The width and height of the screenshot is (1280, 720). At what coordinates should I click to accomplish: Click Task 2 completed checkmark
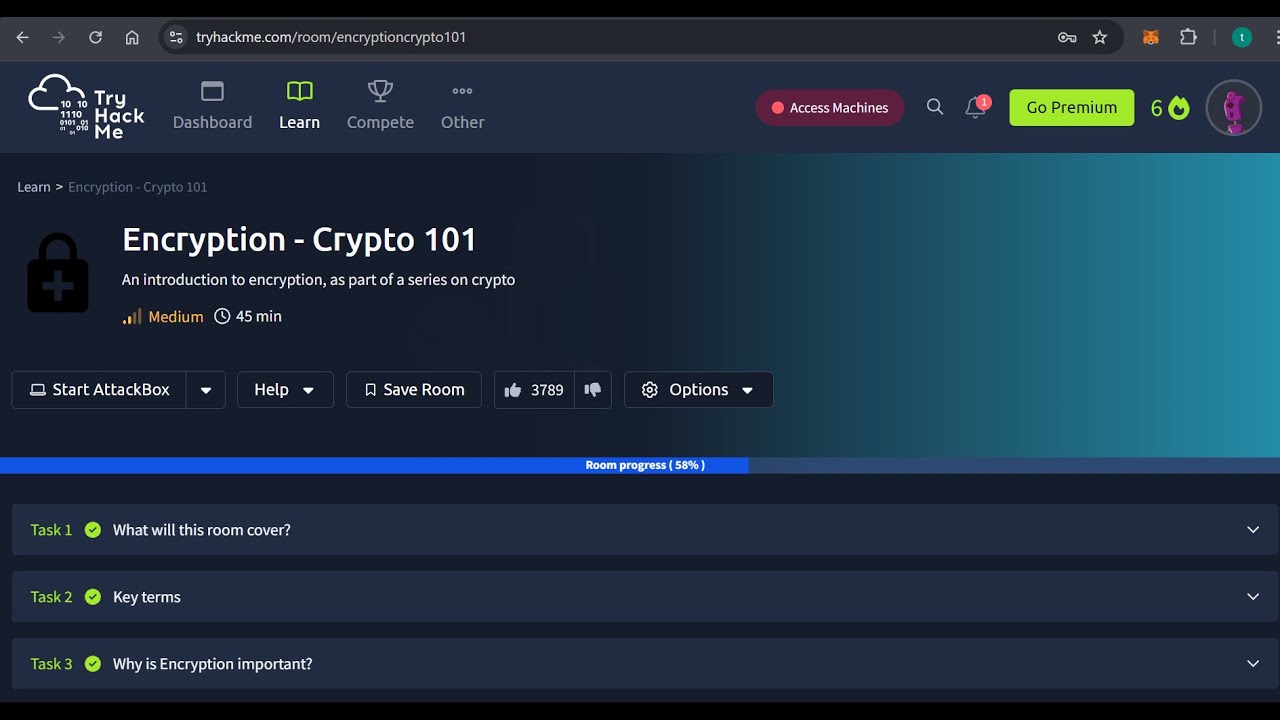[93, 597]
